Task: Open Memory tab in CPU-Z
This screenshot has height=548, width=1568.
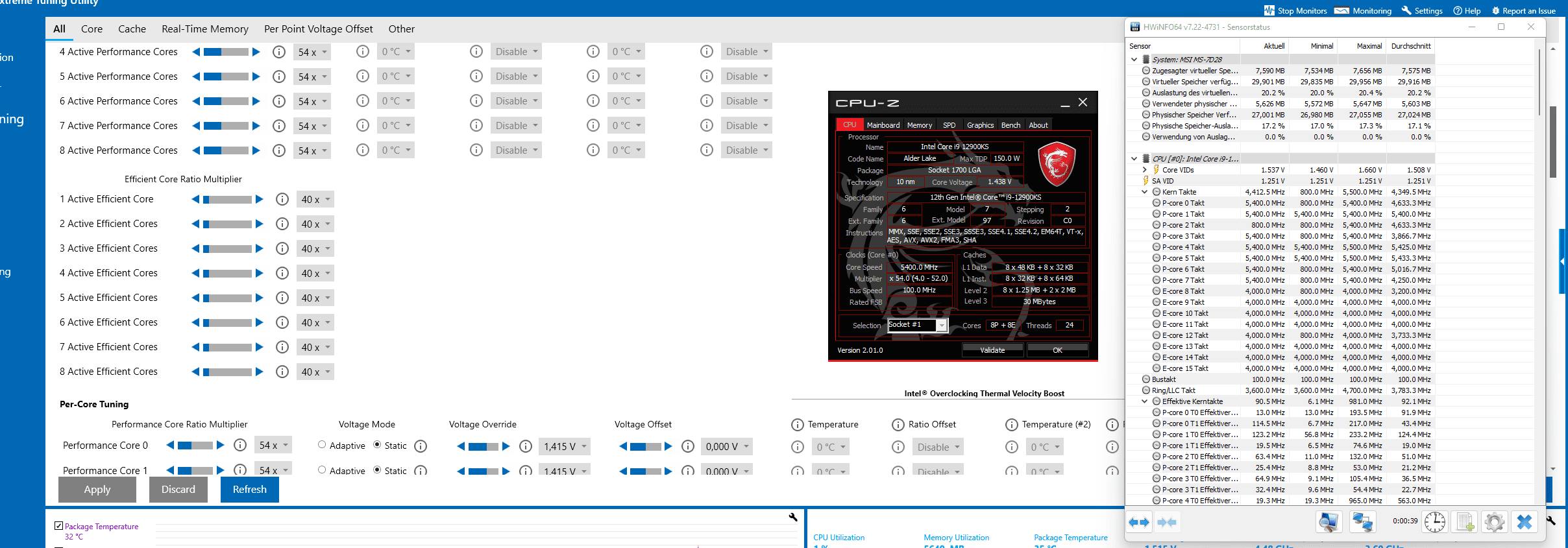Action: [x=920, y=125]
